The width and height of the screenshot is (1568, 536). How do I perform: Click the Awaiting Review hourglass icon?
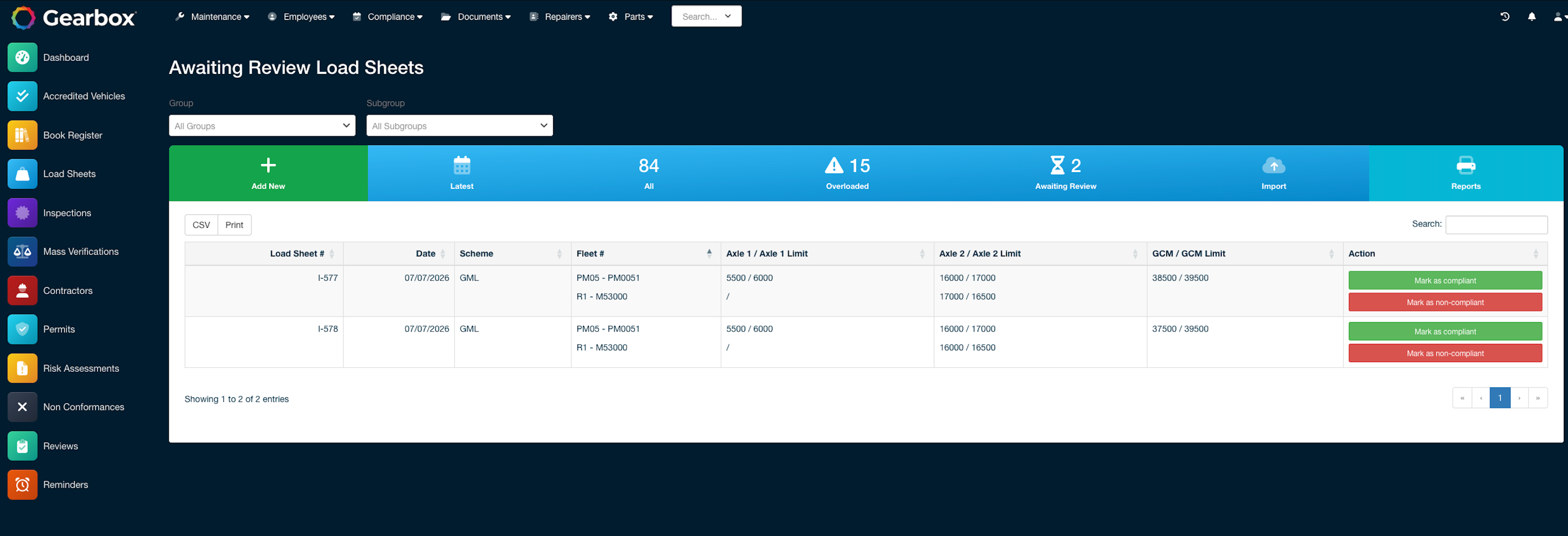coord(1057,165)
